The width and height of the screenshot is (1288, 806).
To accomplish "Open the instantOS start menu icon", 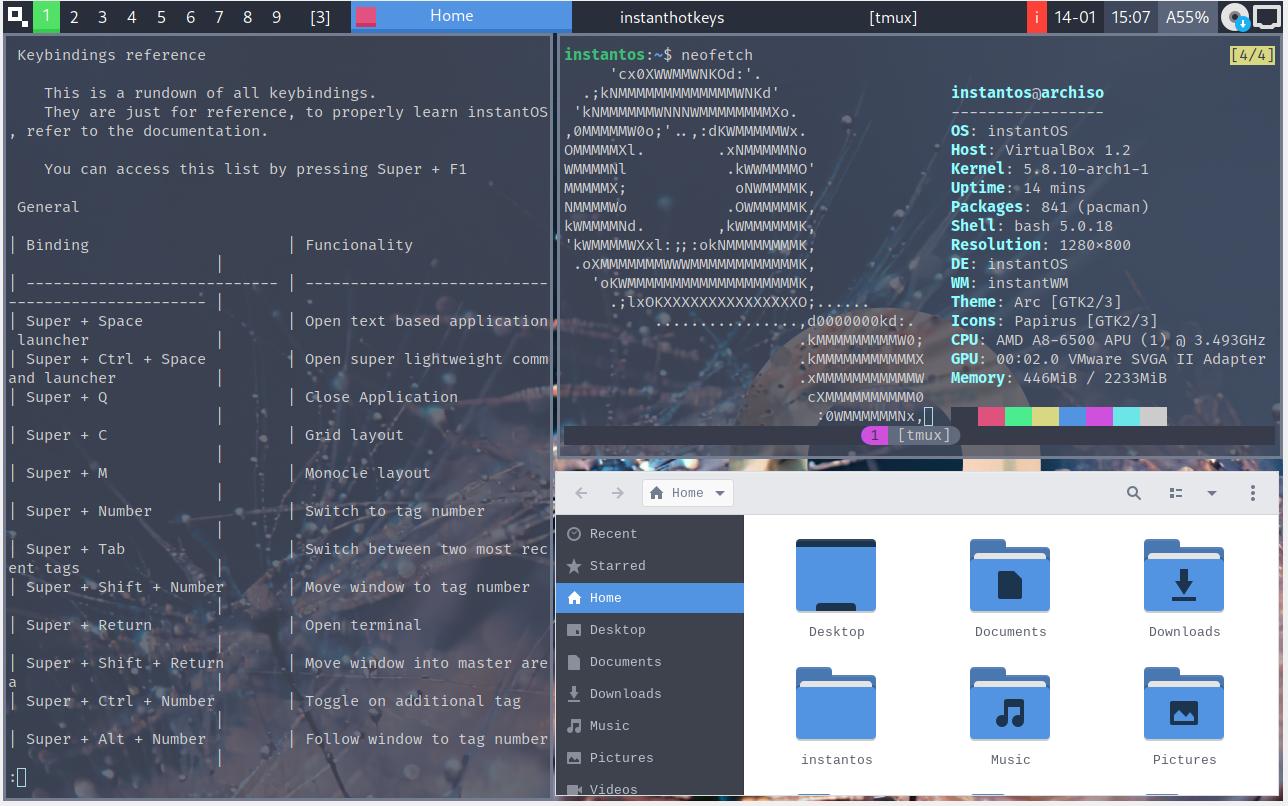I will point(16,17).
